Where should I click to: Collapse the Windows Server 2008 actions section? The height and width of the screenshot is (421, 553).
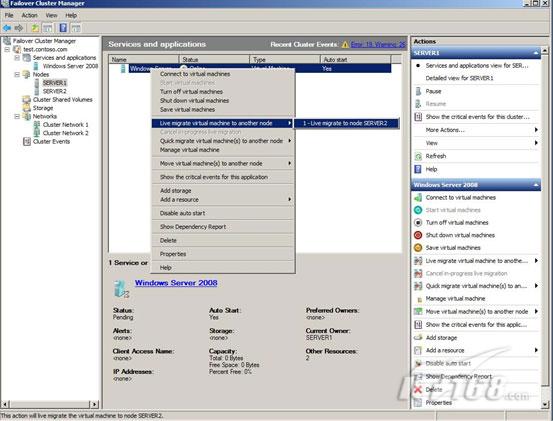(x=536, y=185)
